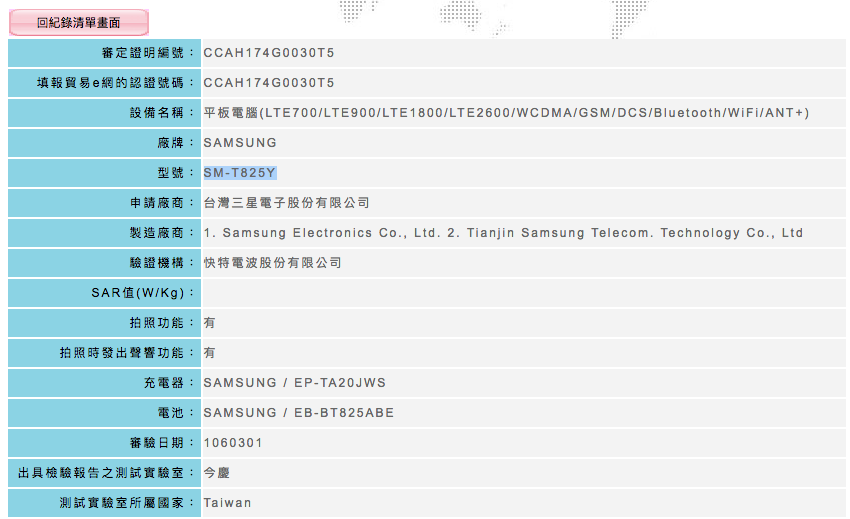Click the 出具檢驗報告之測試實驗室 label

click(106, 473)
